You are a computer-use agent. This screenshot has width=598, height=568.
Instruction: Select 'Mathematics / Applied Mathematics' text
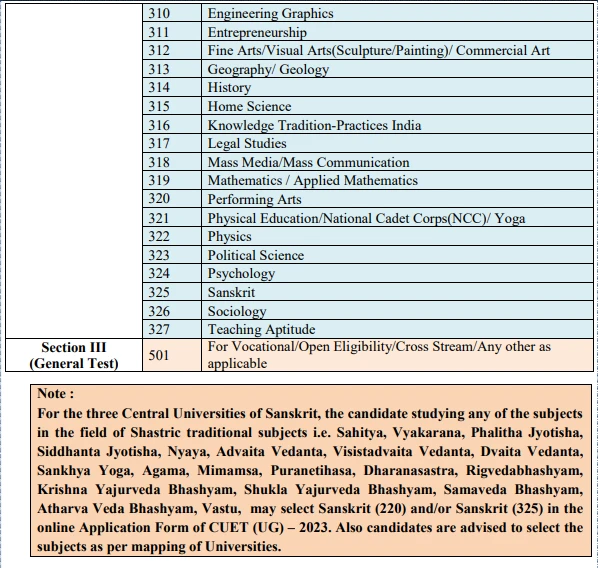click(312, 180)
